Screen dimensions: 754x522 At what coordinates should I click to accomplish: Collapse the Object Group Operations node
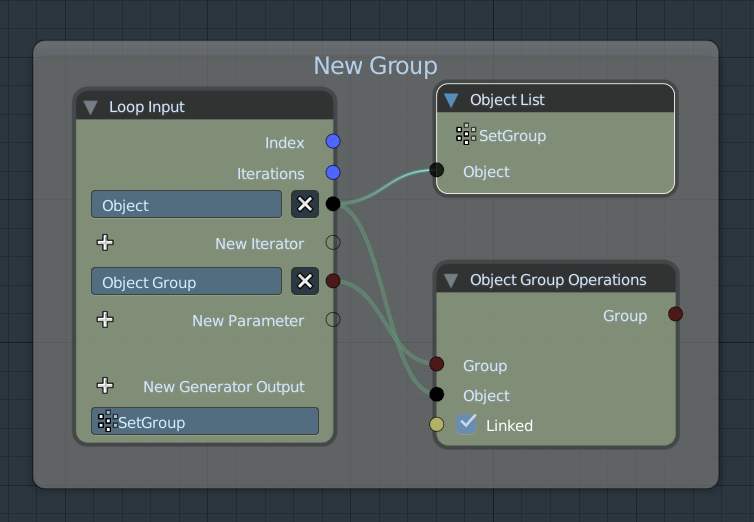[451, 280]
